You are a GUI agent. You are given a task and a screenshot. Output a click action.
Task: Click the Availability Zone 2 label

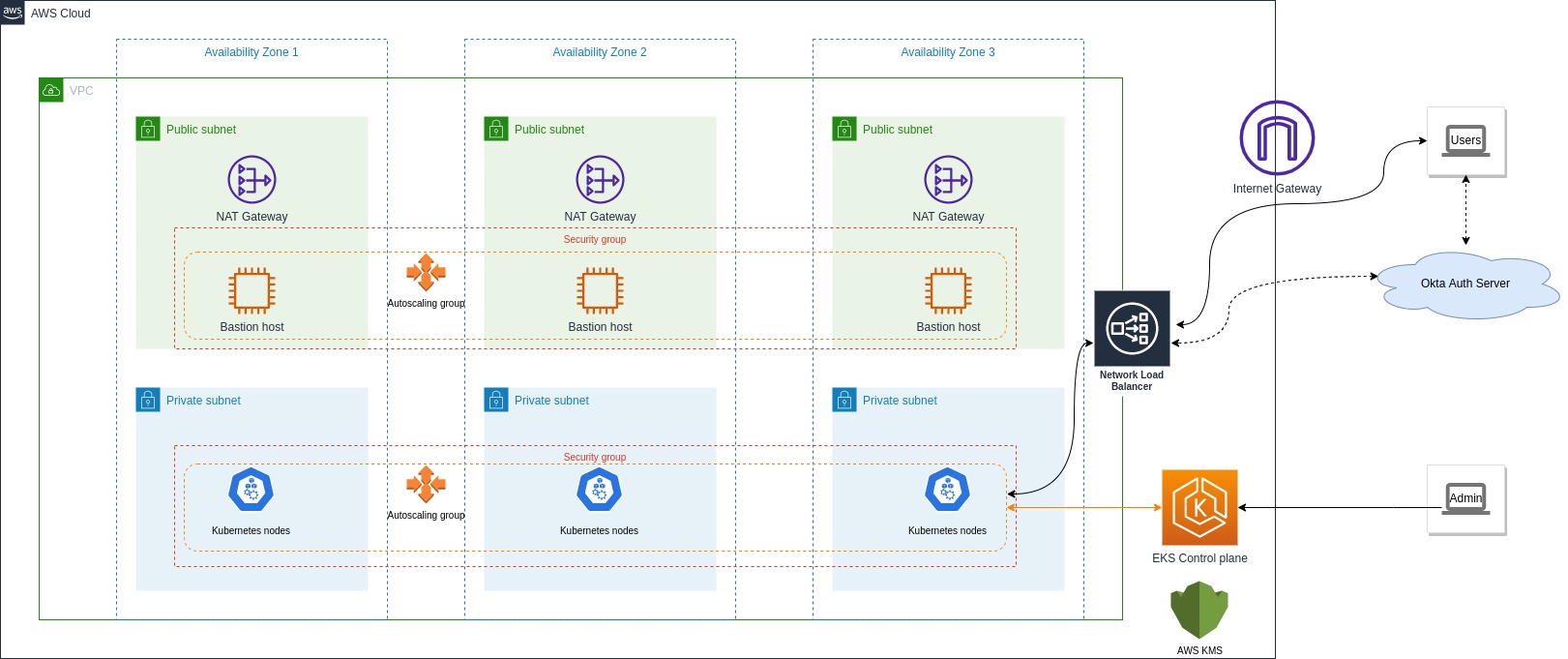point(600,52)
